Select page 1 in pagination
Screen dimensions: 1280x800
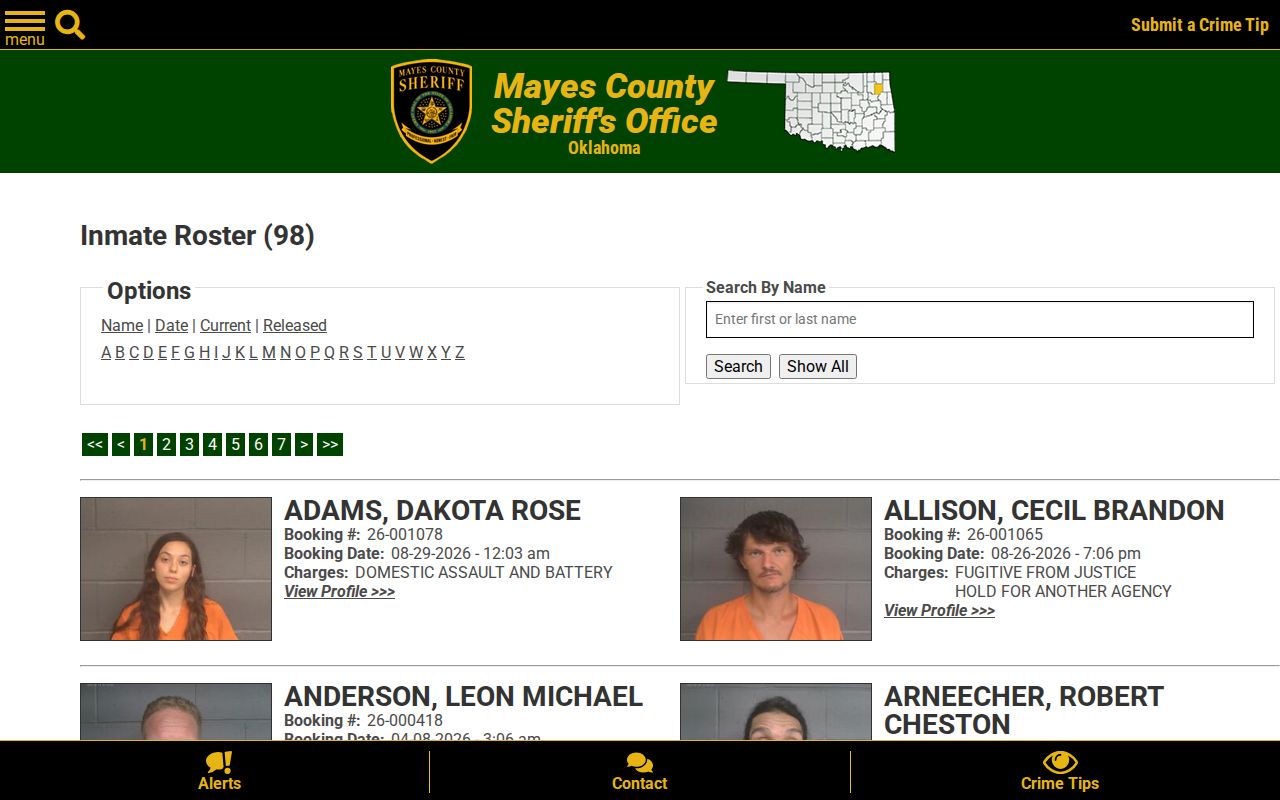pyautogui.click(x=144, y=444)
